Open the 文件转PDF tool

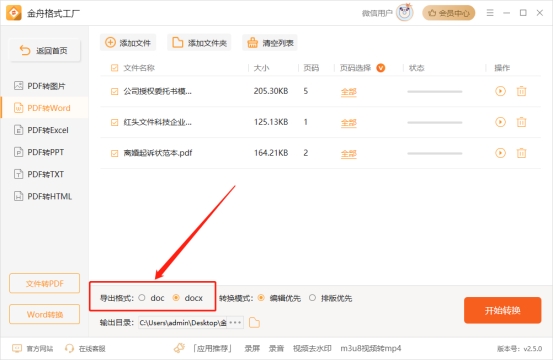coord(45,283)
